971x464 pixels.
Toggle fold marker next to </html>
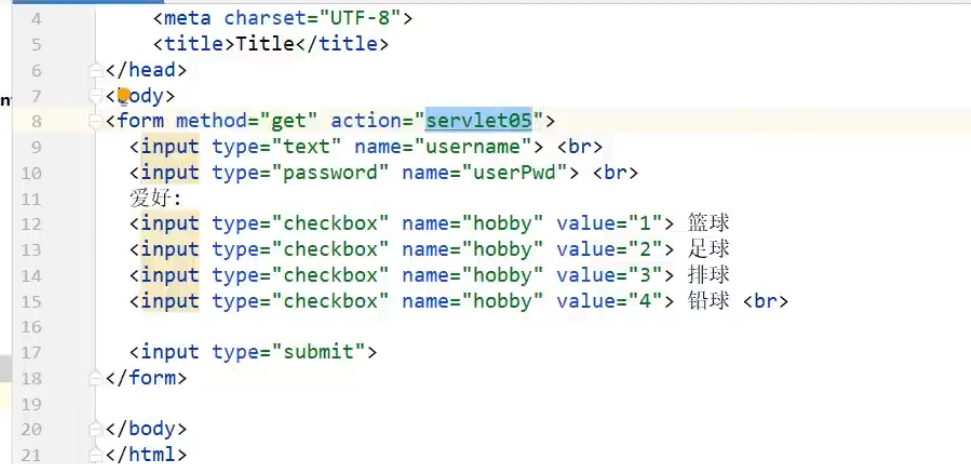95,455
